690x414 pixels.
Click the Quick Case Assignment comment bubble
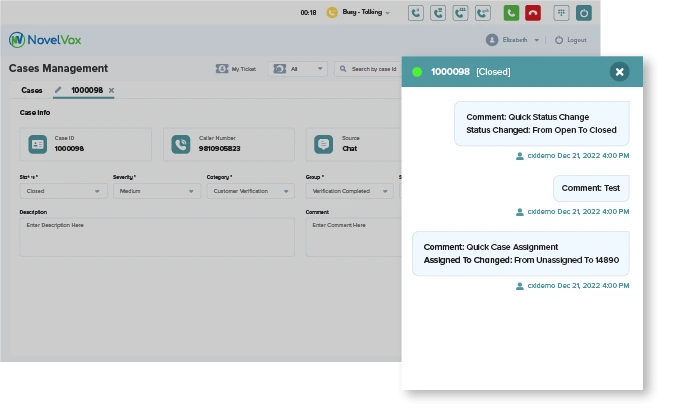[521, 254]
